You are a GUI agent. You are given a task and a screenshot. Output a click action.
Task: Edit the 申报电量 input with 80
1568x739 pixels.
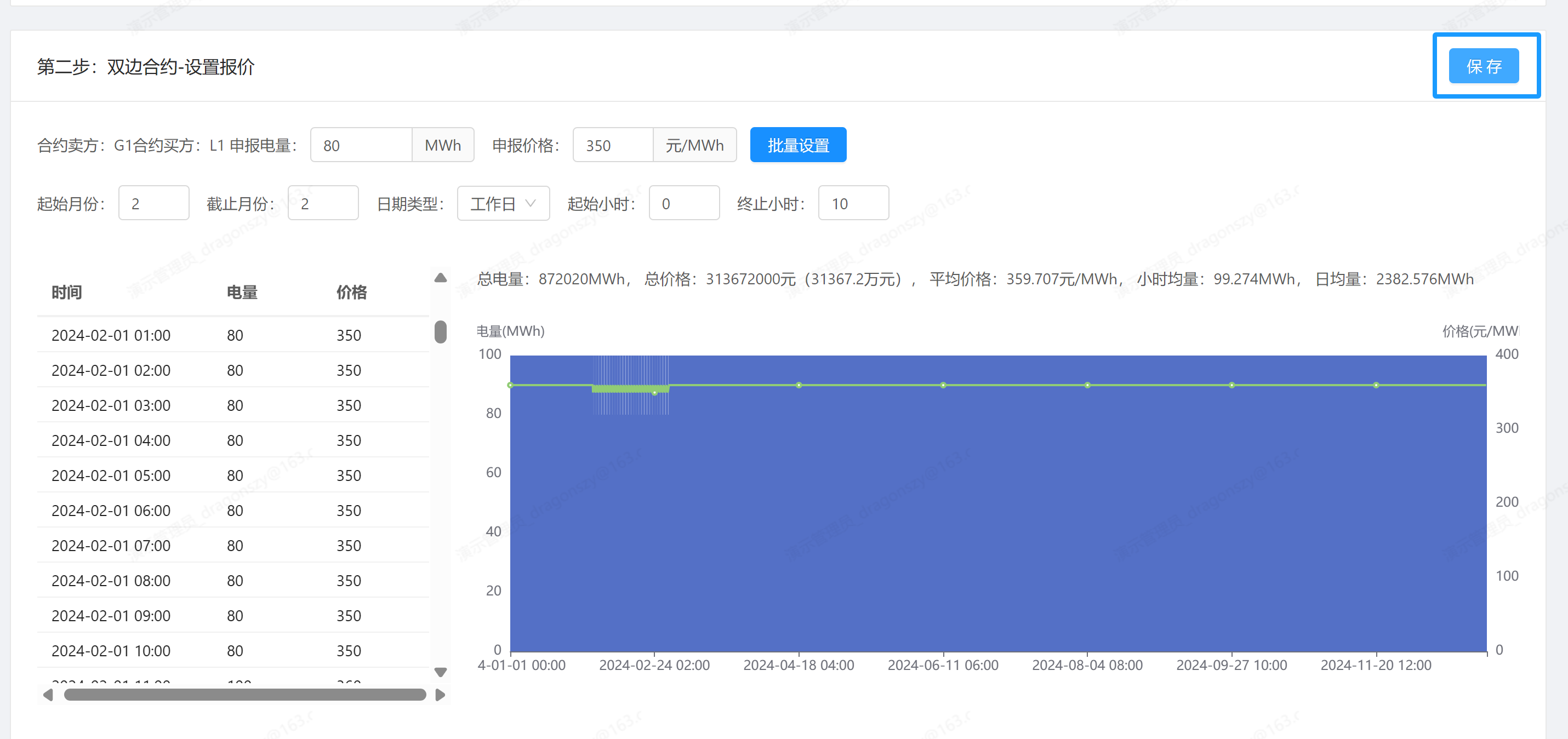coord(362,145)
